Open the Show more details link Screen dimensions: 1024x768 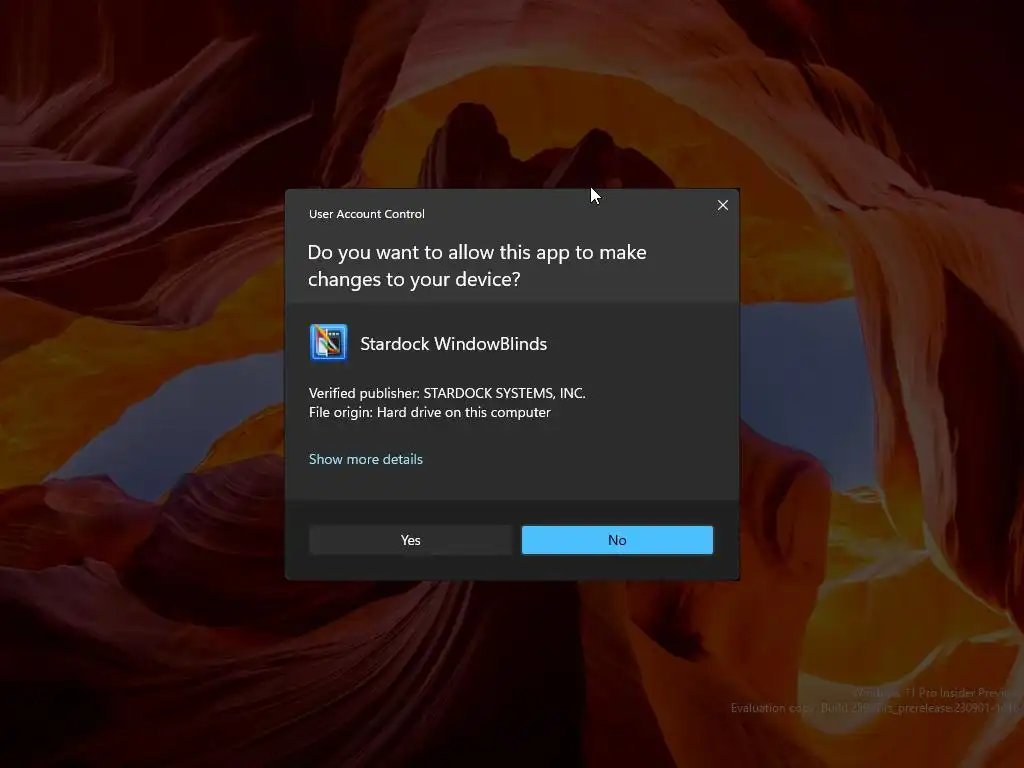tap(366, 459)
